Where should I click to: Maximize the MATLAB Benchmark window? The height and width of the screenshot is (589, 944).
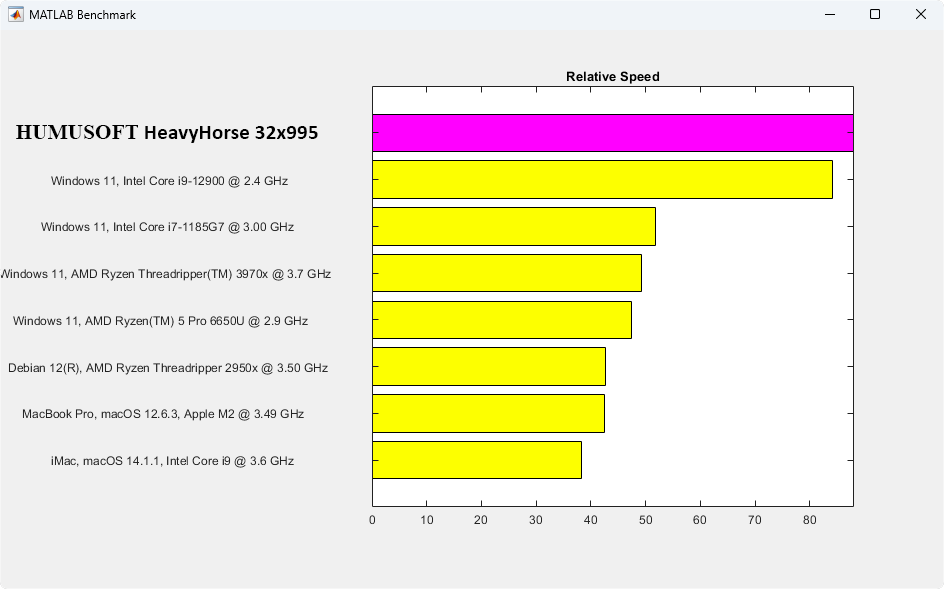point(875,14)
